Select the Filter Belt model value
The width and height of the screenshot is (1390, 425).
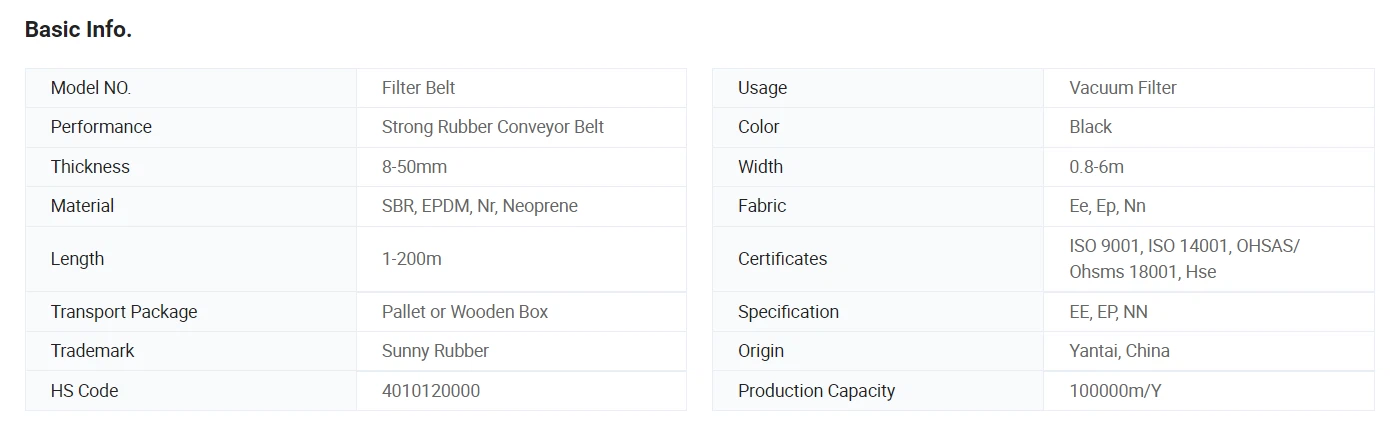[418, 88]
